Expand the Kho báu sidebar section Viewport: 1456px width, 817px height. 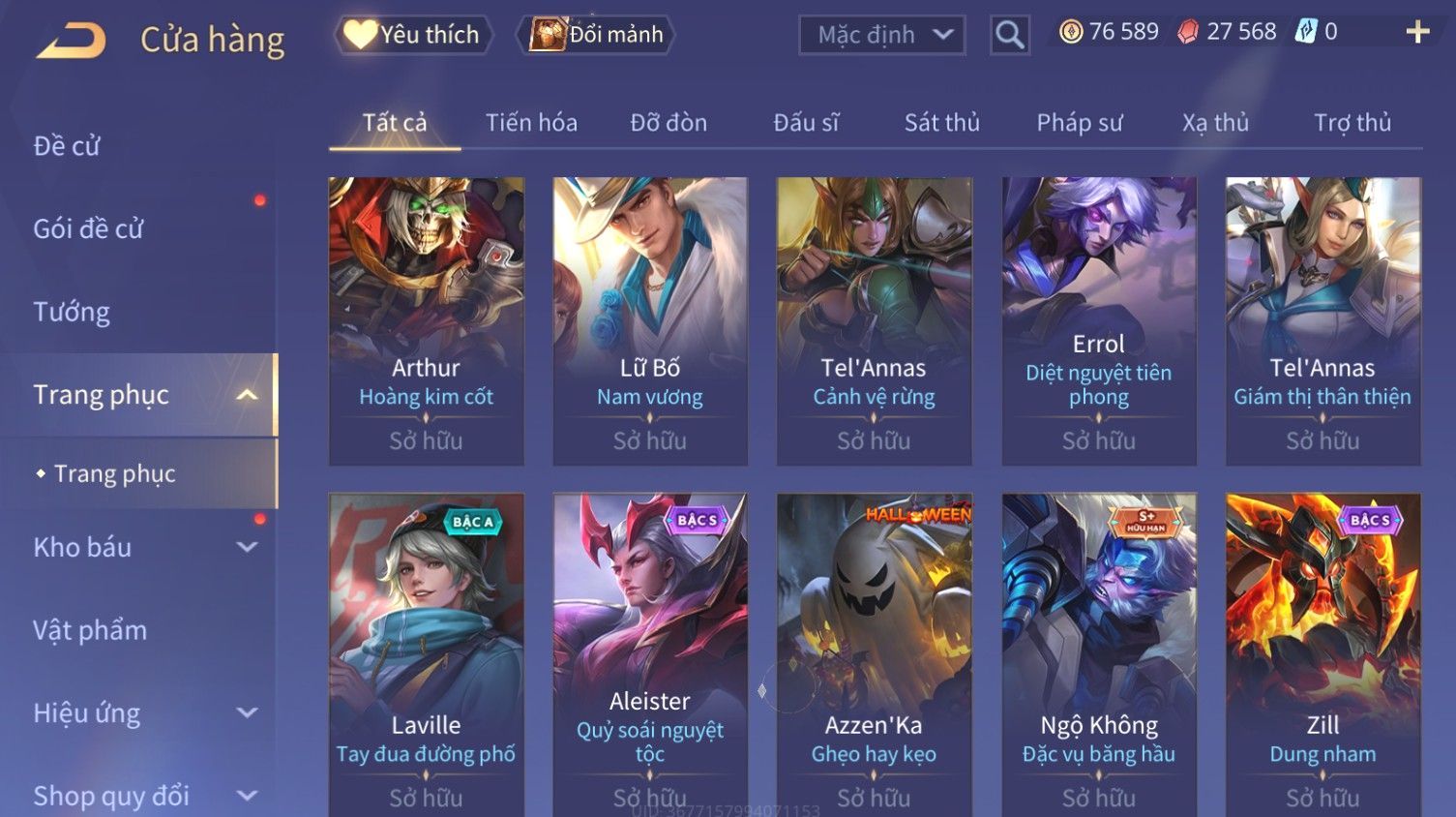[248, 547]
